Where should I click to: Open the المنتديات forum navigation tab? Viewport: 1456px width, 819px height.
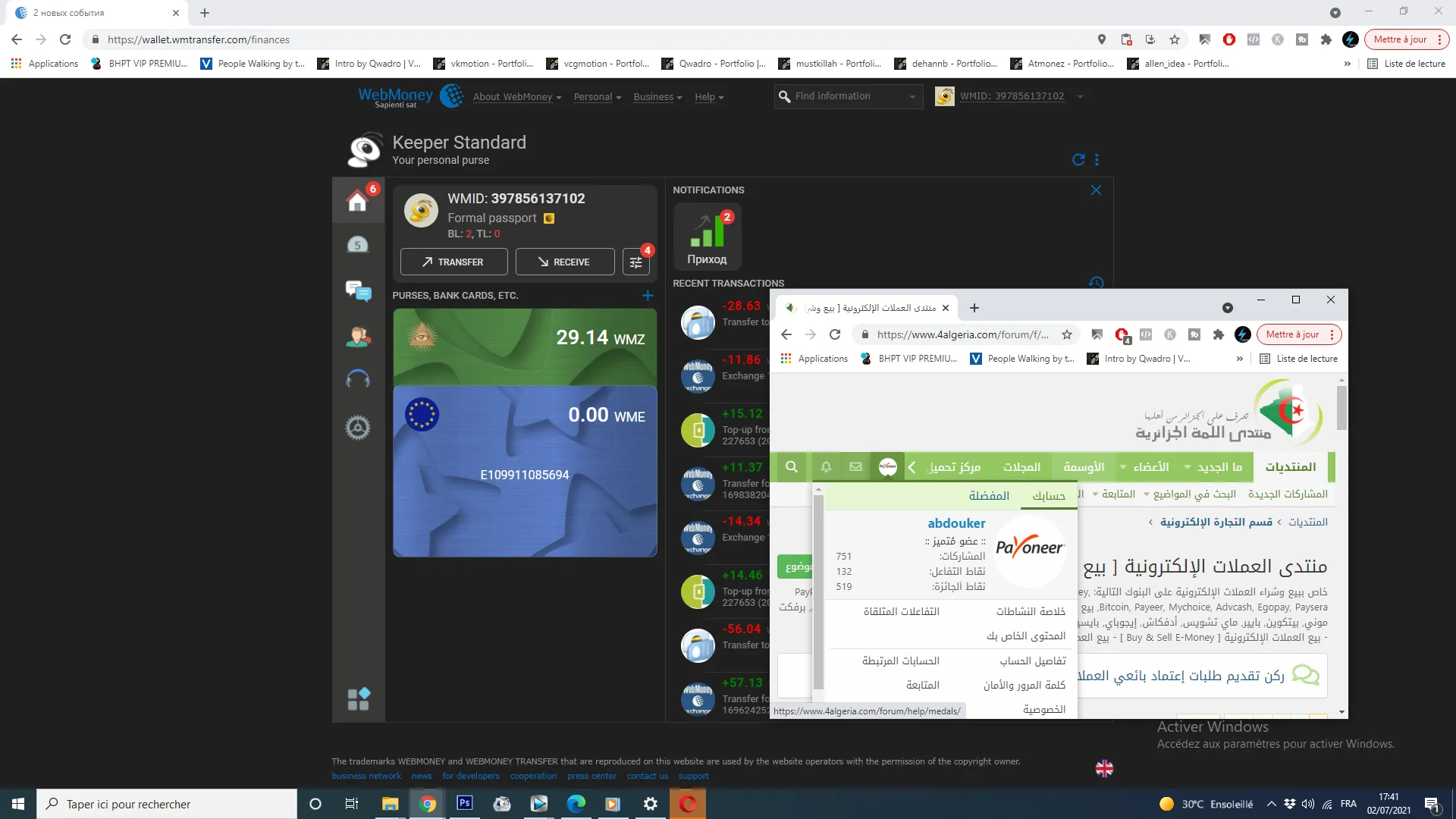[1290, 467]
